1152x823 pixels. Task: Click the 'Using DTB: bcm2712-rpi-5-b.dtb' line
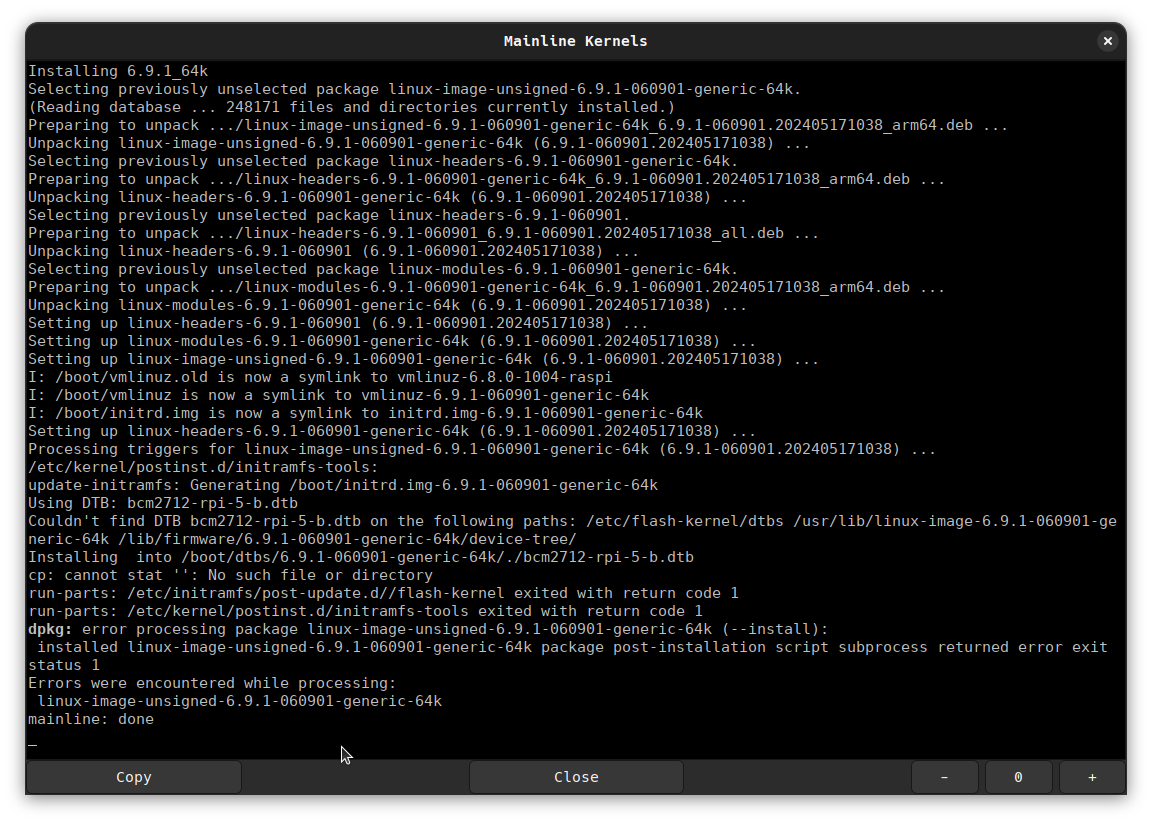pyautogui.click(x=163, y=503)
